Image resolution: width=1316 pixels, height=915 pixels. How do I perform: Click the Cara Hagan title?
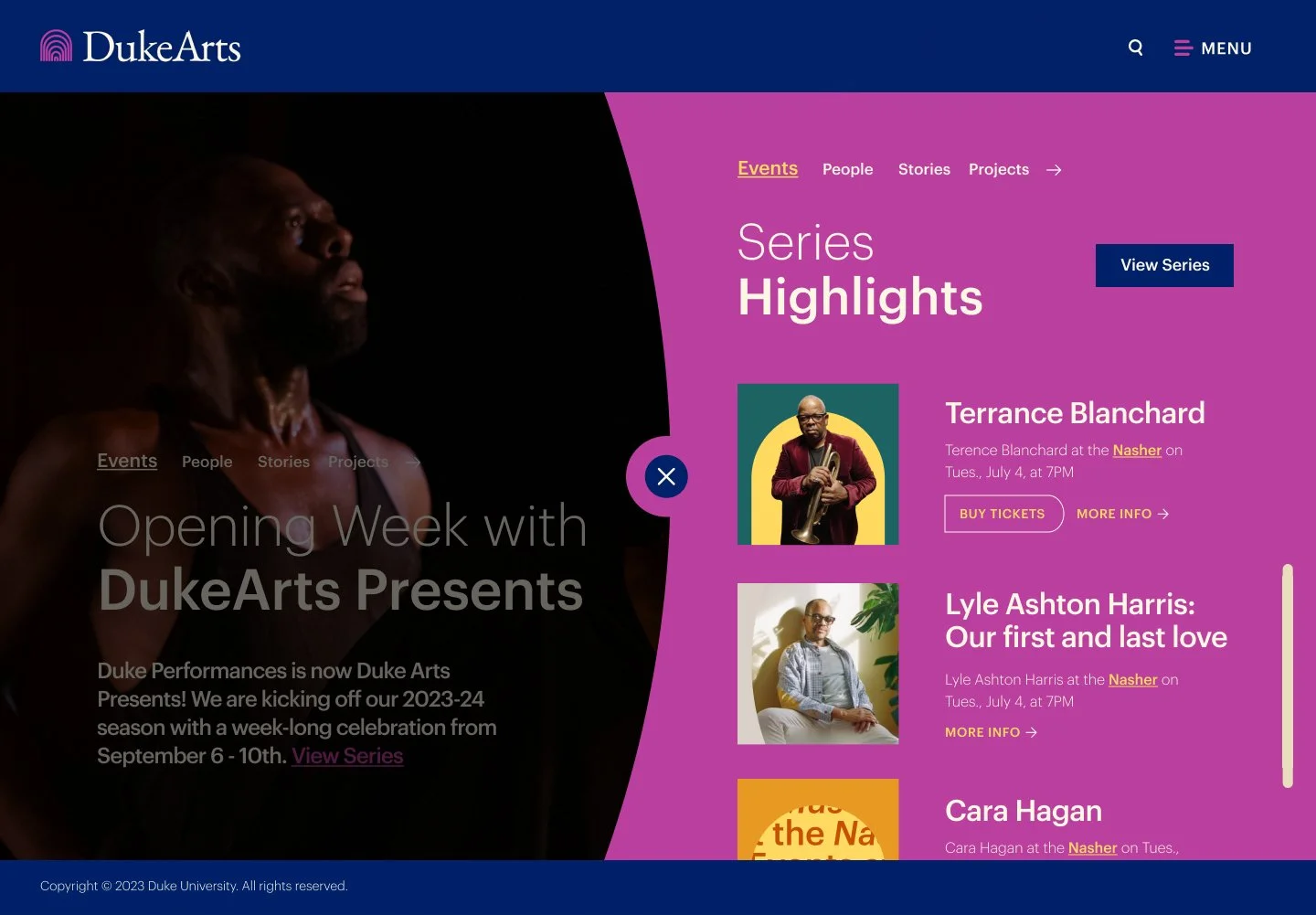pos(1024,811)
